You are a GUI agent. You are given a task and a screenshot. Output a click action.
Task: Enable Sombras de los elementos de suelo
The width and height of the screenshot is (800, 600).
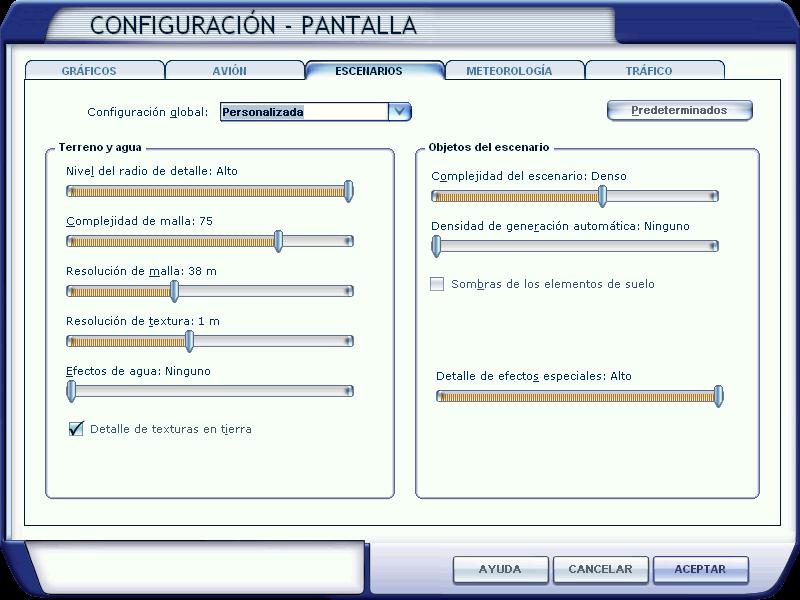(437, 284)
